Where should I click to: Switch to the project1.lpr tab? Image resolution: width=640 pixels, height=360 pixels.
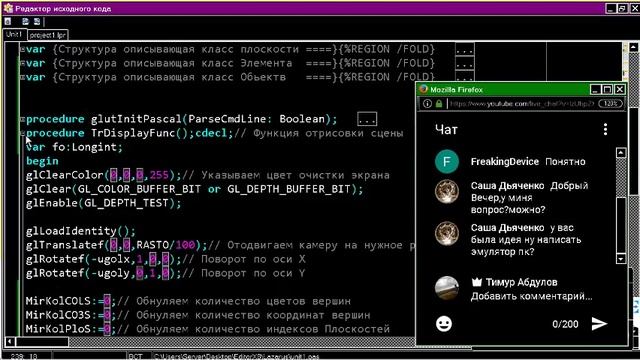47,35
